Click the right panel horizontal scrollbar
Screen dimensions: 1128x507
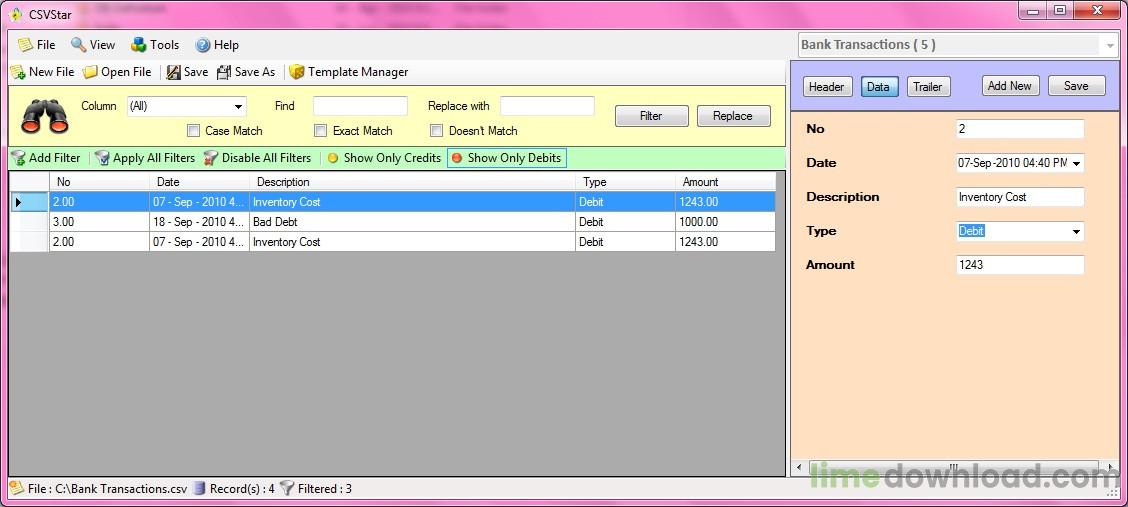coord(954,467)
